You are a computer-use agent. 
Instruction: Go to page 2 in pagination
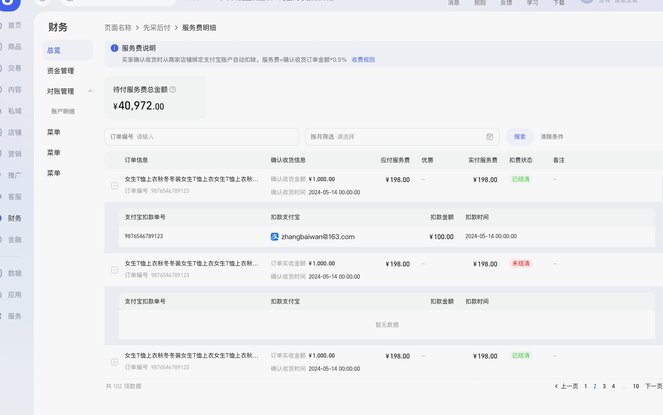point(595,386)
